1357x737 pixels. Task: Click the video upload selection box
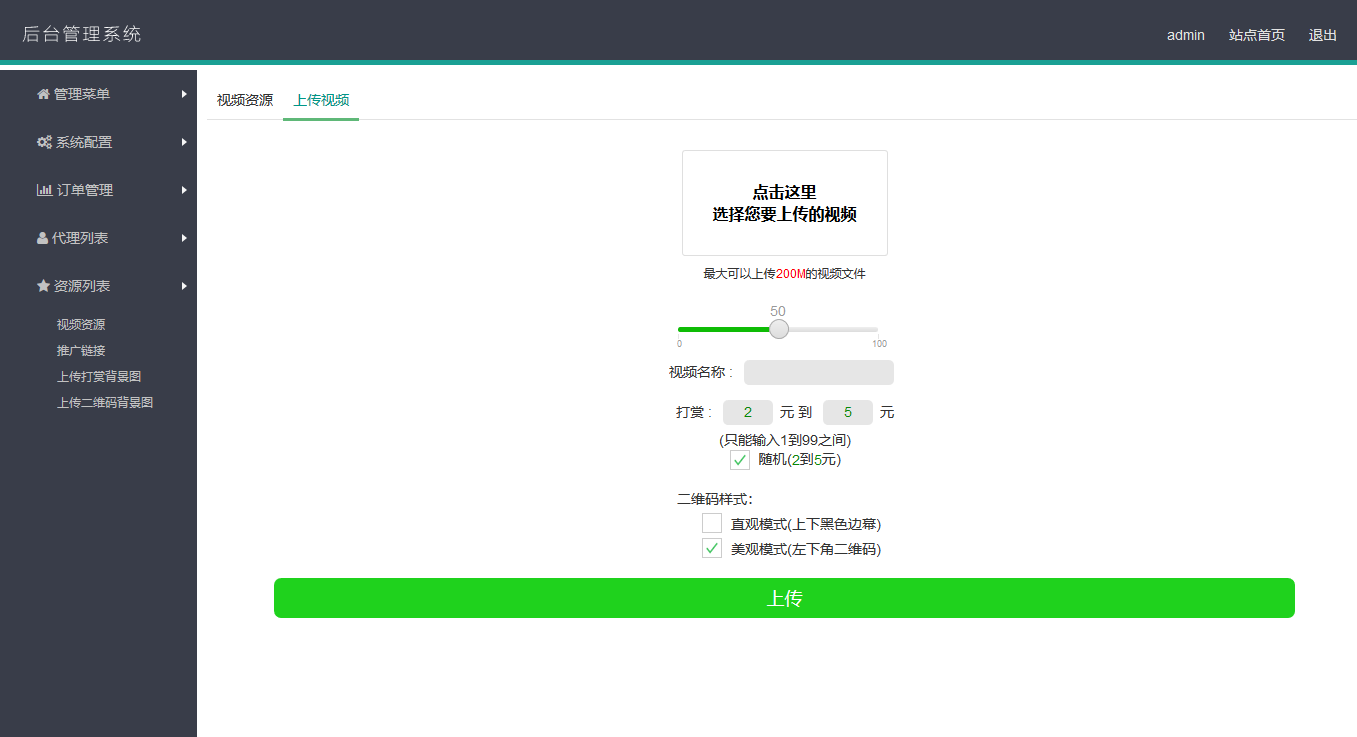784,203
